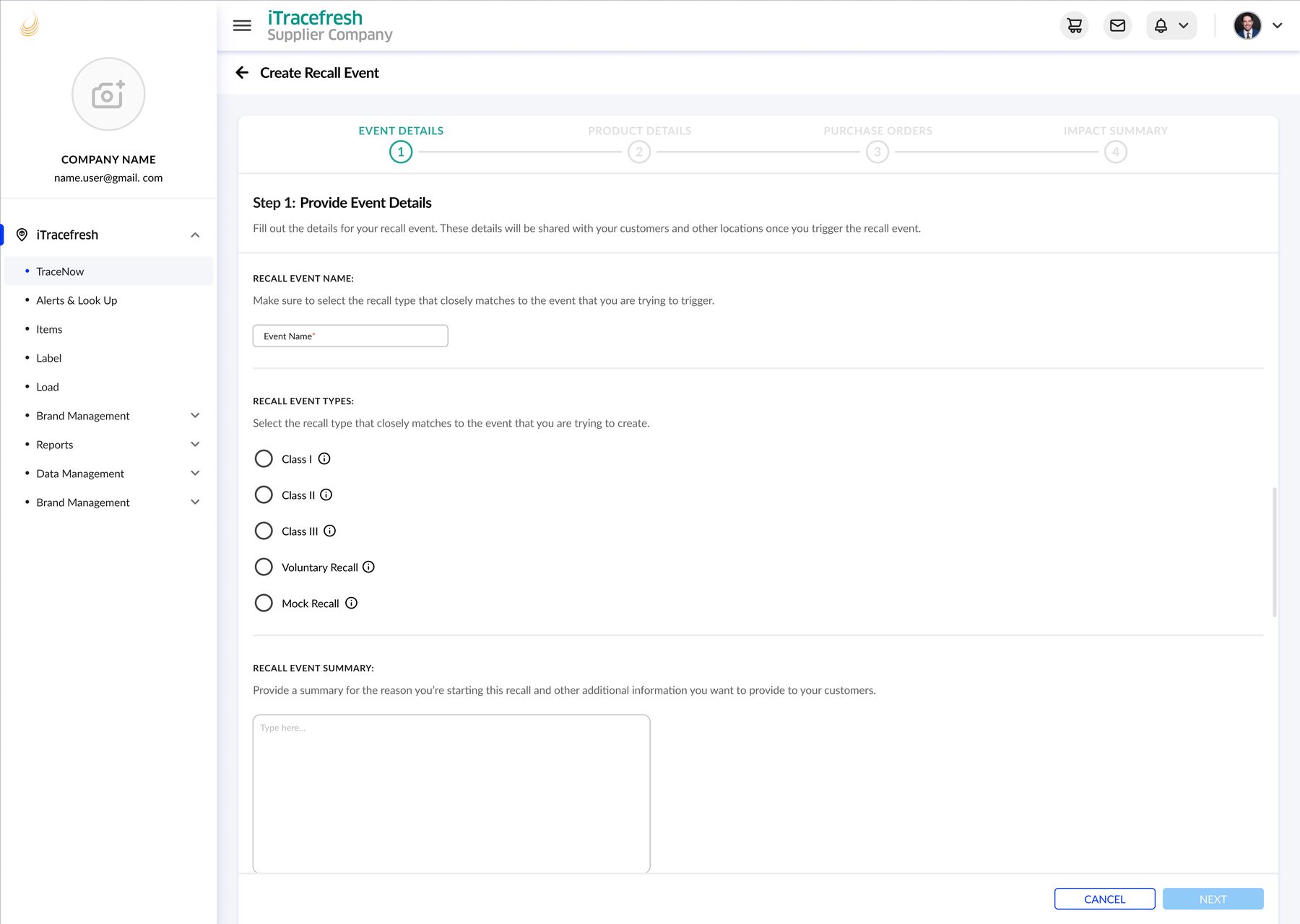Go to step 3 Purchase Orders circle
1300x924 pixels.
[877, 152]
